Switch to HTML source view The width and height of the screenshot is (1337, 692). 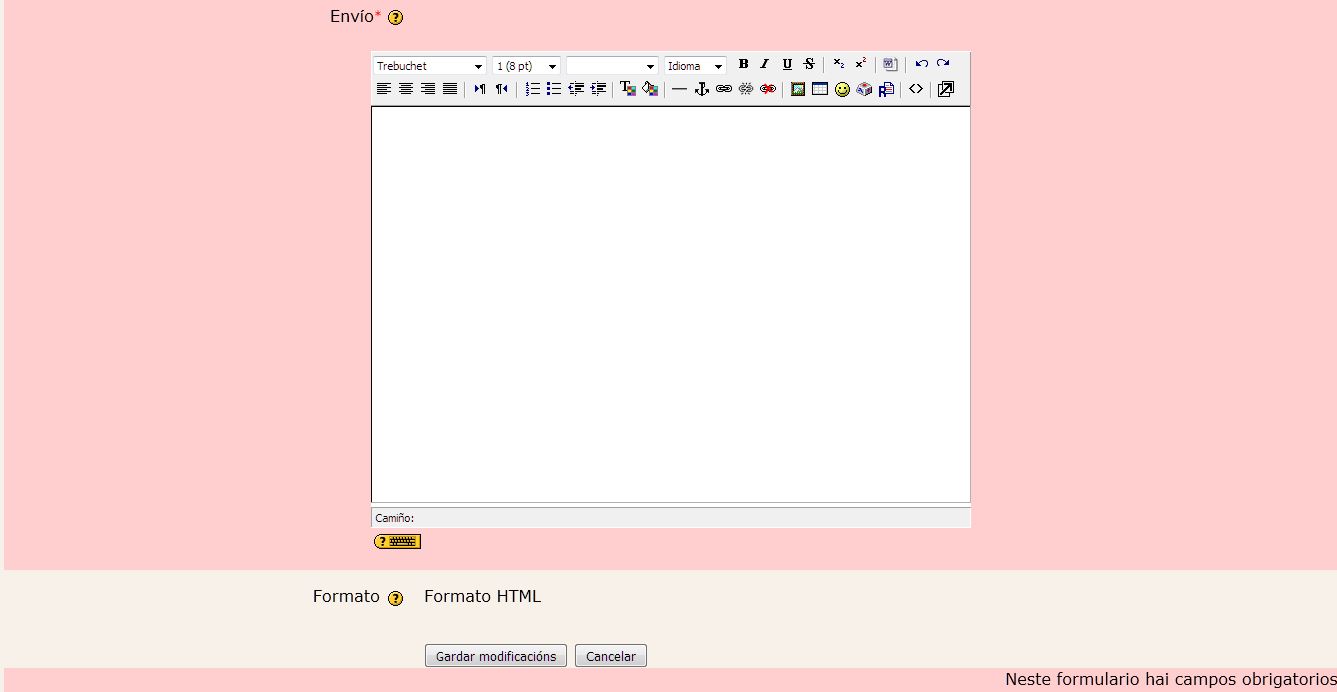coord(916,89)
